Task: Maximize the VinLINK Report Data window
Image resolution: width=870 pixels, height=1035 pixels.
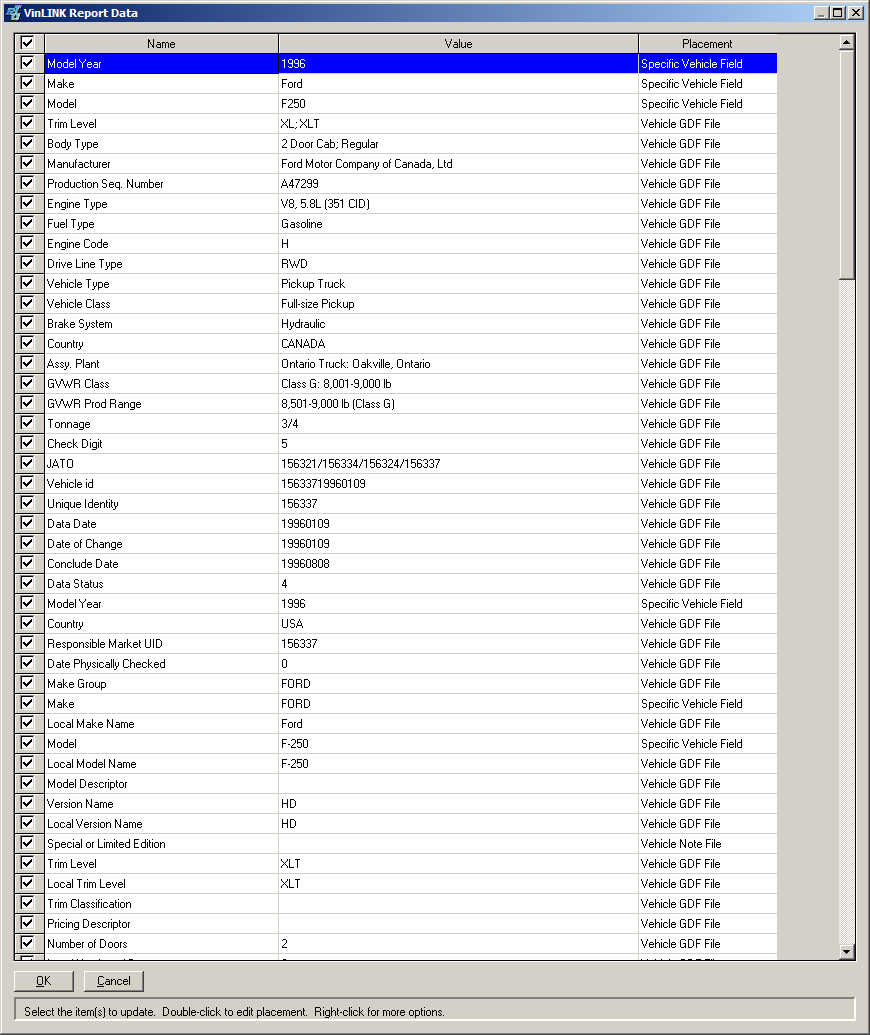Action: [838, 13]
